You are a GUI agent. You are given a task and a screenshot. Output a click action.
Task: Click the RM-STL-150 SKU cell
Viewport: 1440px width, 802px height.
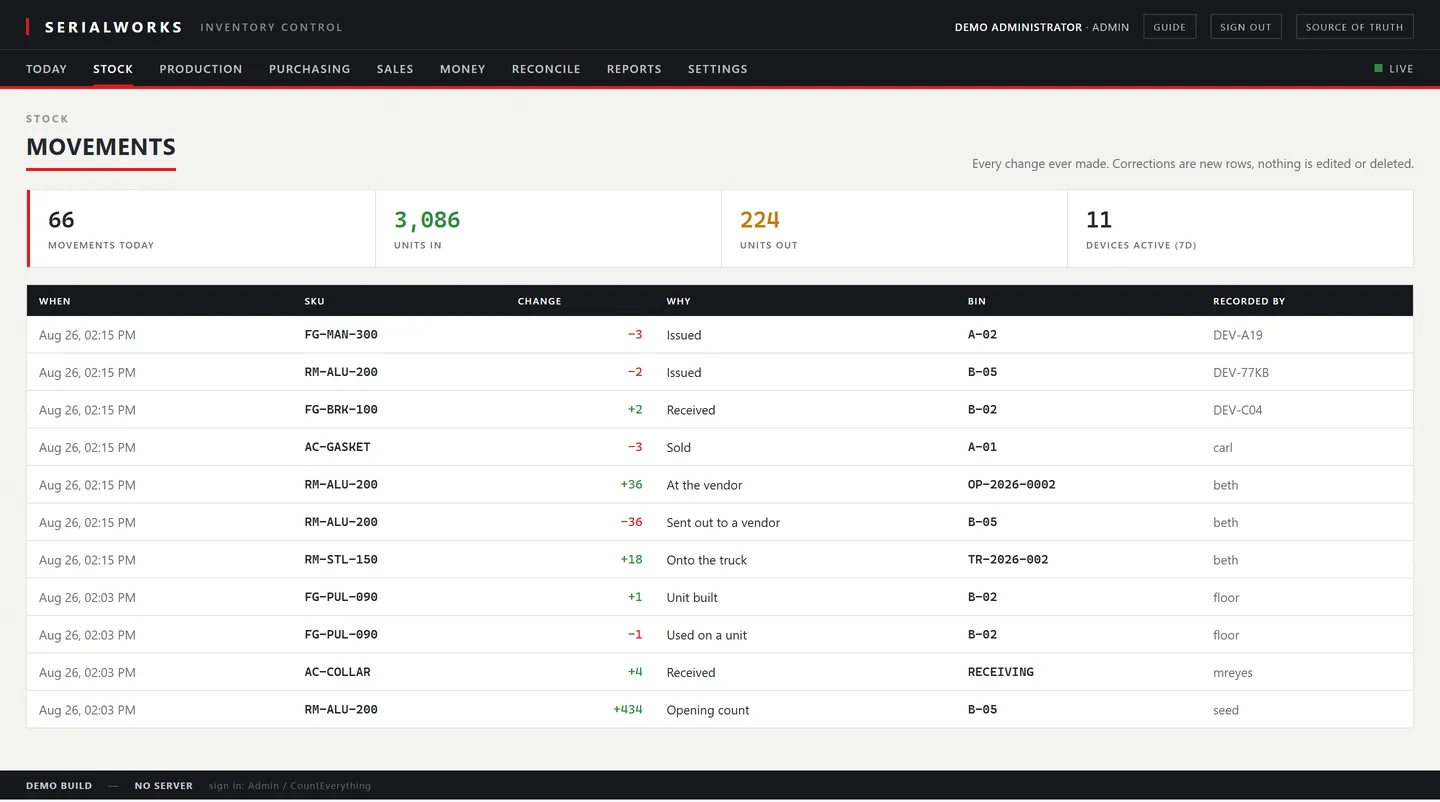341,560
